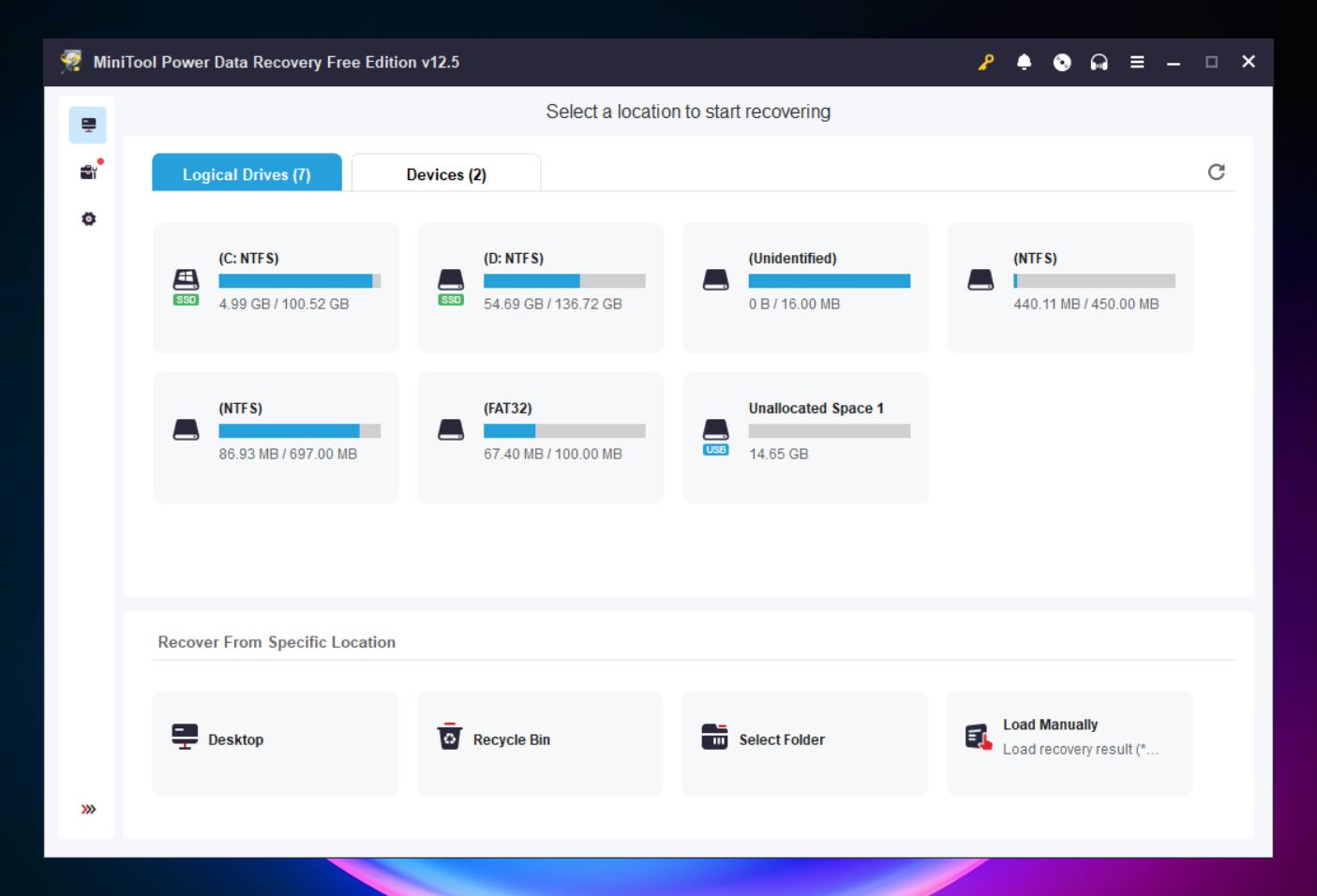1317x896 pixels.
Task: Open support via the headphones icon
Action: 1100,62
